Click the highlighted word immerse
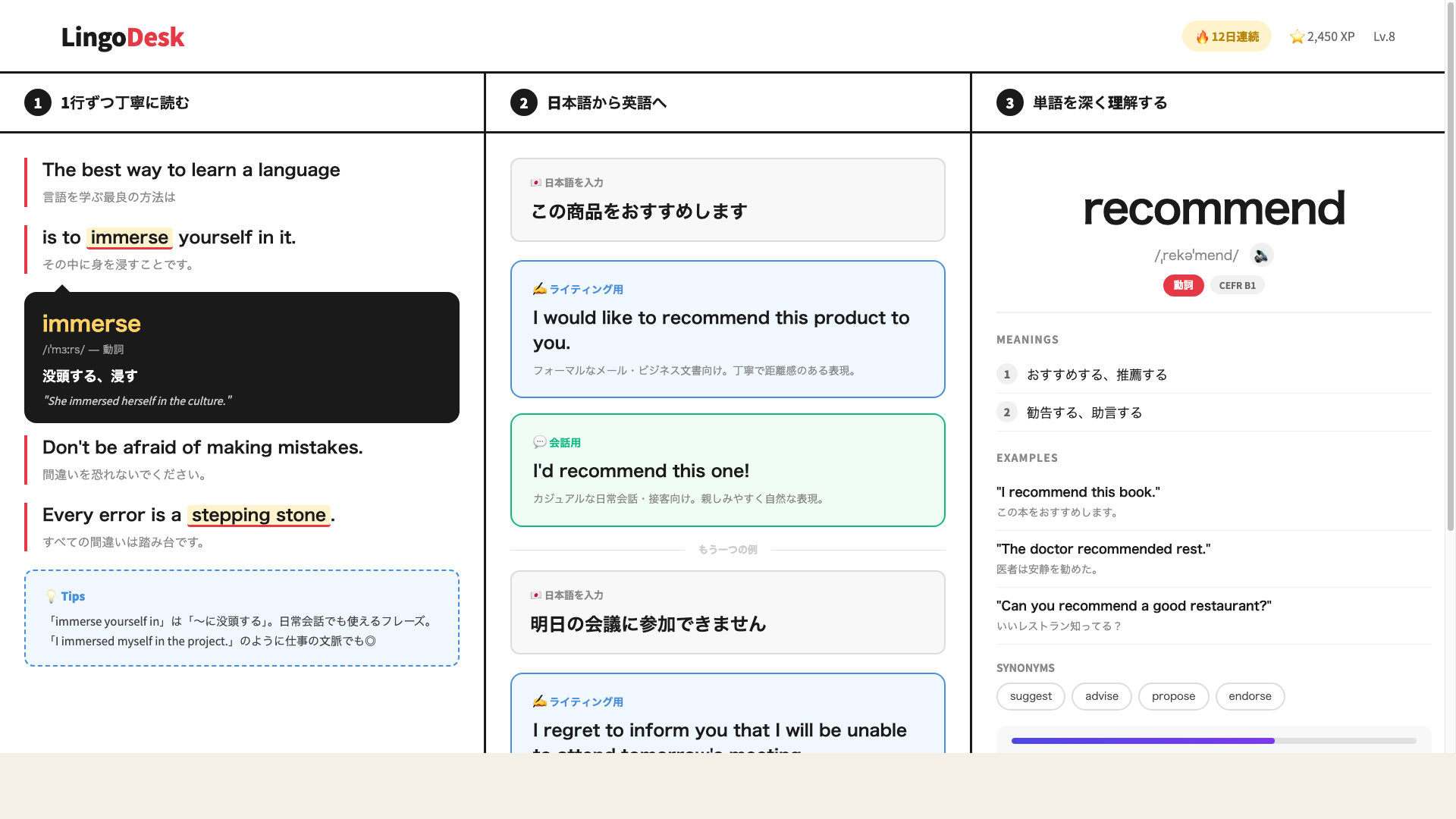Image resolution: width=1456 pixels, height=819 pixels. coord(129,237)
